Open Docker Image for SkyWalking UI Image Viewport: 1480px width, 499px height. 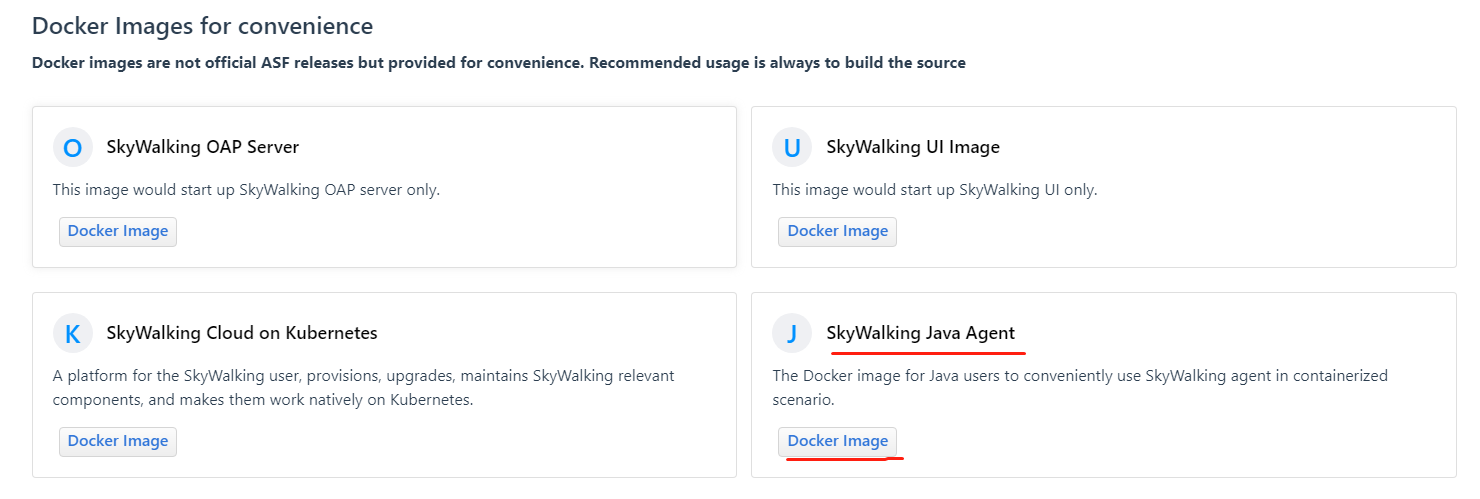pyautogui.click(x=837, y=231)
